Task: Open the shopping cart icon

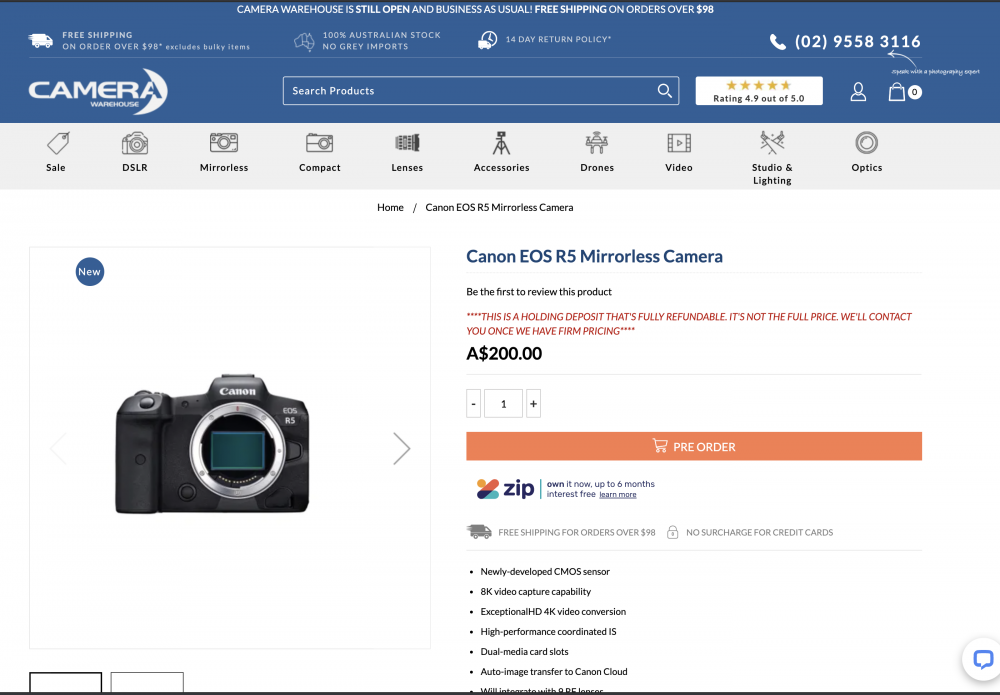Action: click(x=897, y=92)
